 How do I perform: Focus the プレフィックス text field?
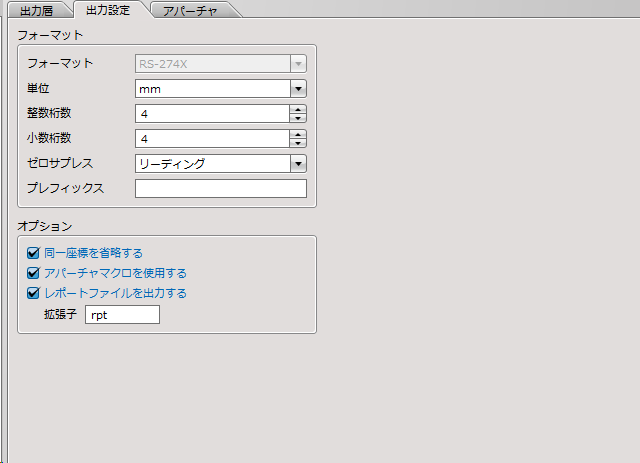(220, 189)
